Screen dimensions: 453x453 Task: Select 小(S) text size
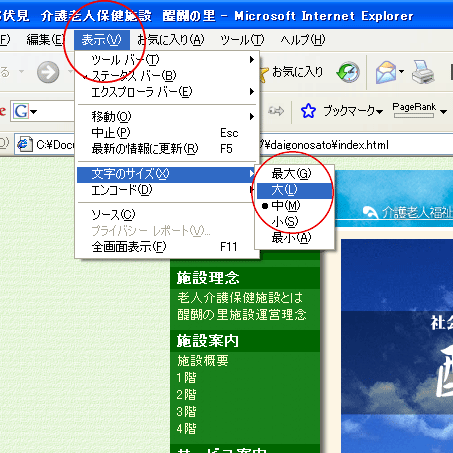[x=295, y=222]
